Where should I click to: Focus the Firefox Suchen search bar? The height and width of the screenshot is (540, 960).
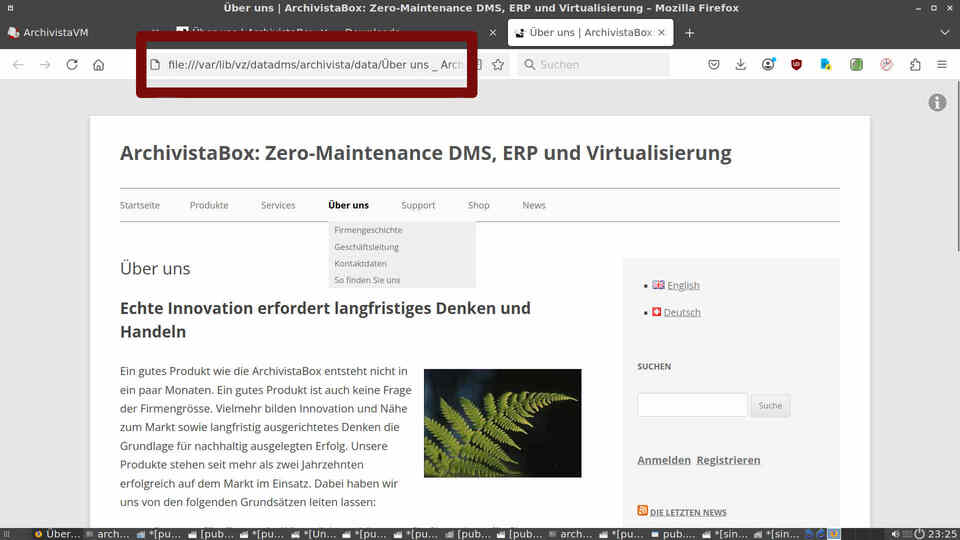point(593,64)
